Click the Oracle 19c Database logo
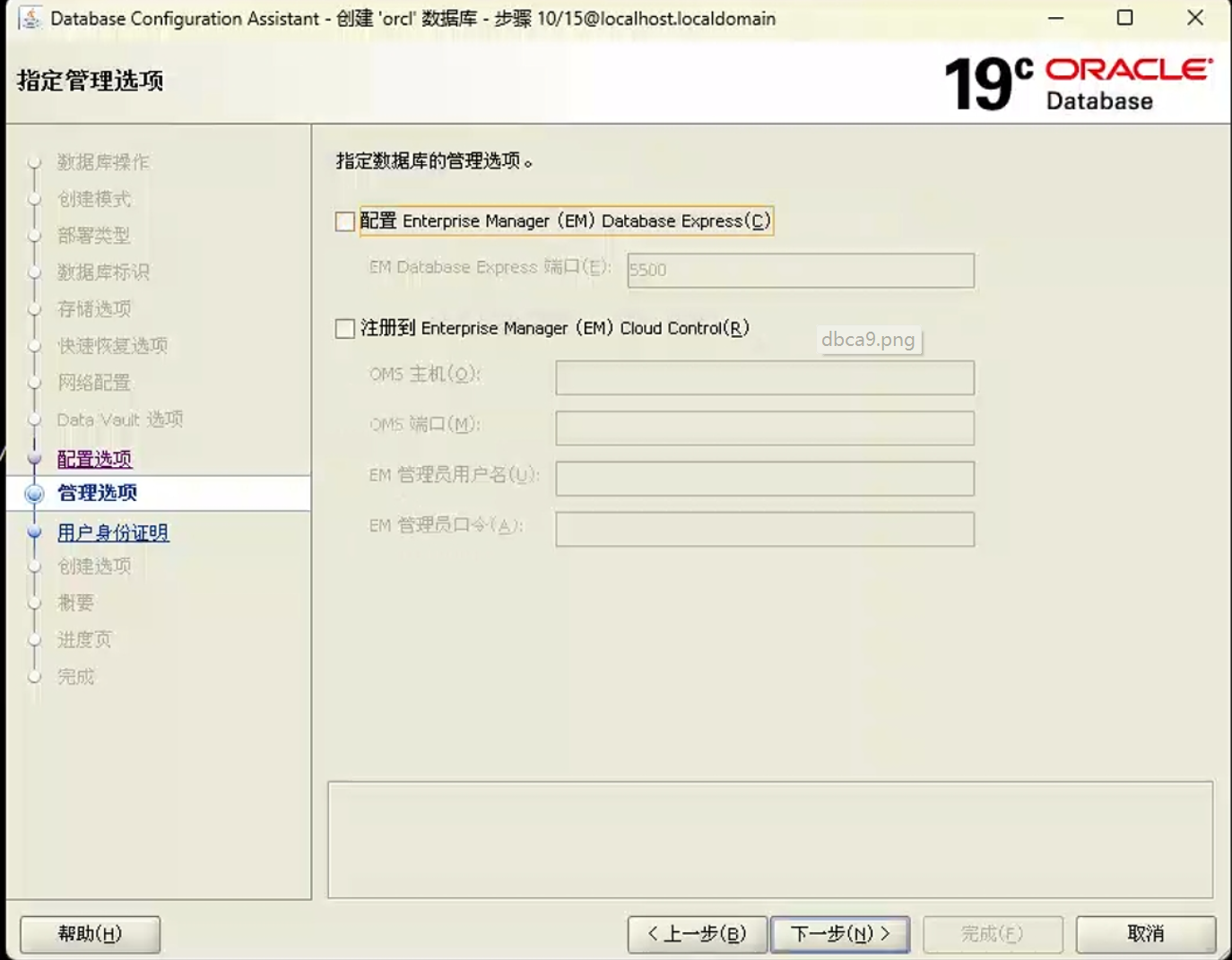The image size is (1232, 960). pyautogui.click(x=1078, y=84)
